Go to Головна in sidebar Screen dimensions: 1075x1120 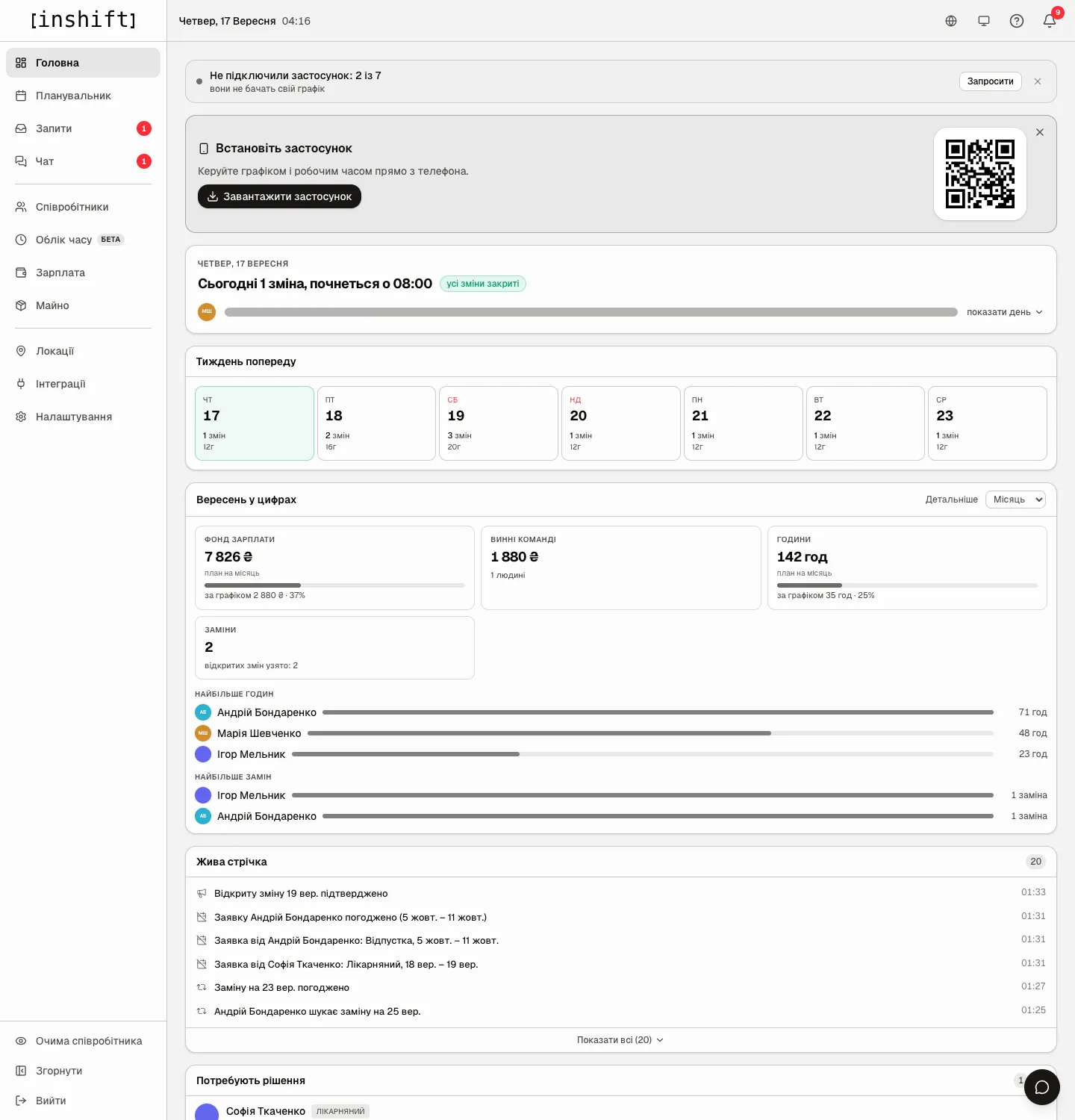click(x=83, y=63)
